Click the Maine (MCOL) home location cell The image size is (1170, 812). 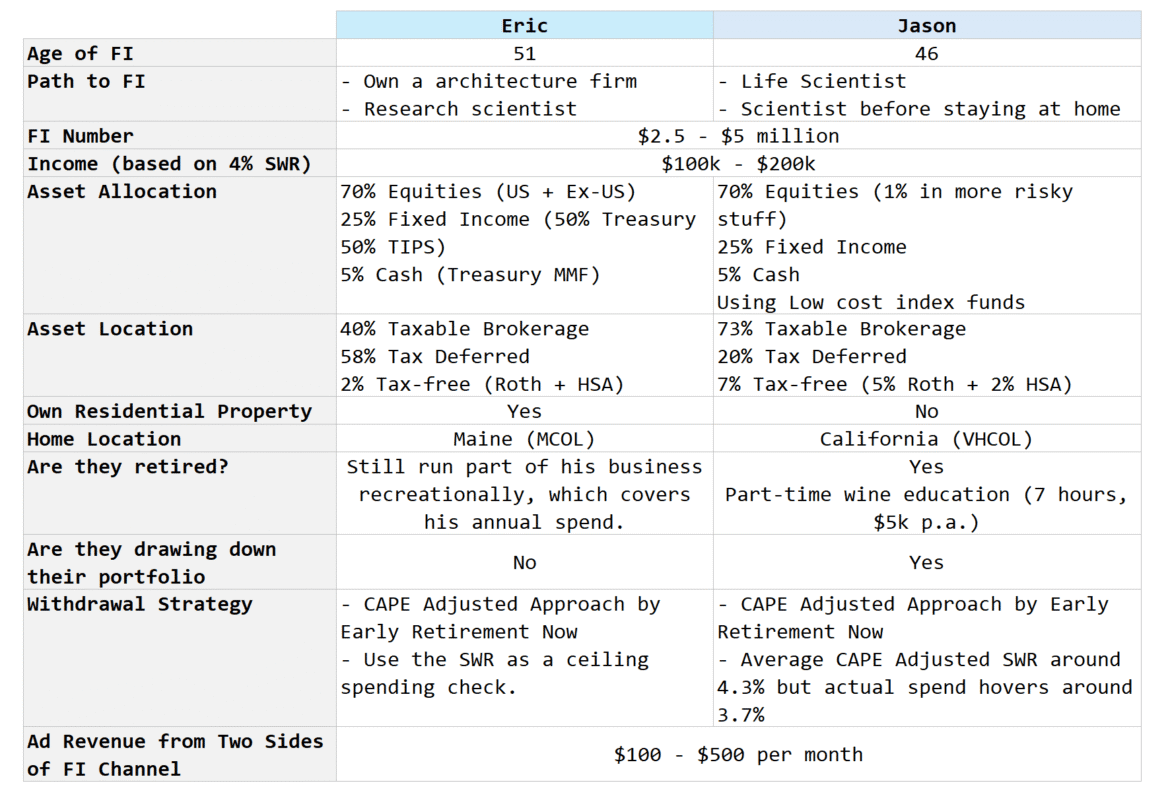(524, 439)
